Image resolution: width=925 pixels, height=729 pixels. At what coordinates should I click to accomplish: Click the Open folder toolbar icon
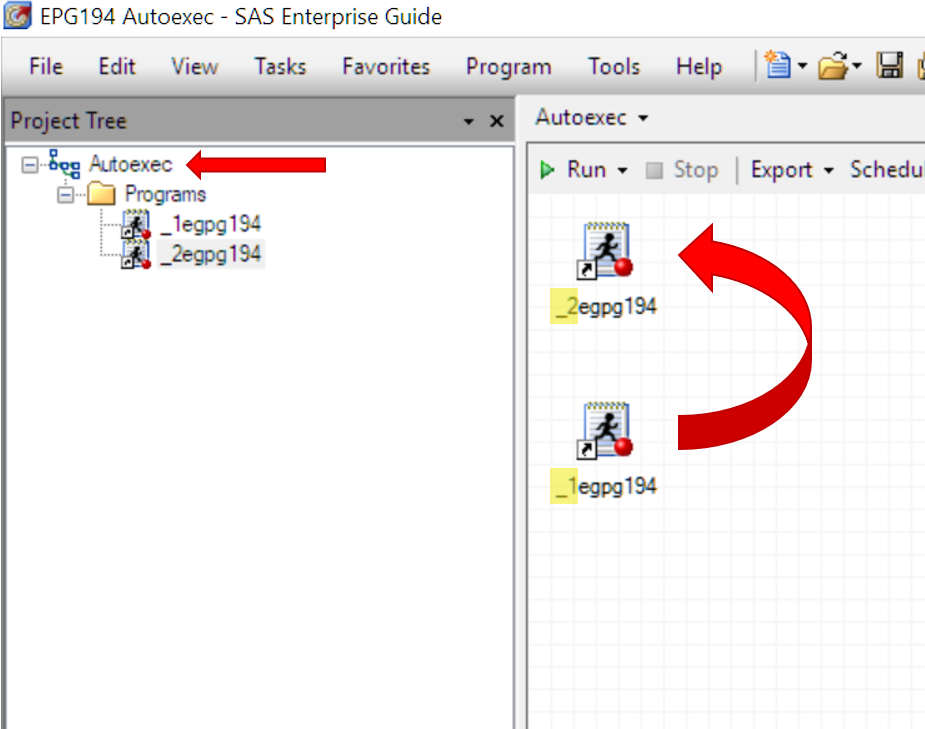point(833,65)
